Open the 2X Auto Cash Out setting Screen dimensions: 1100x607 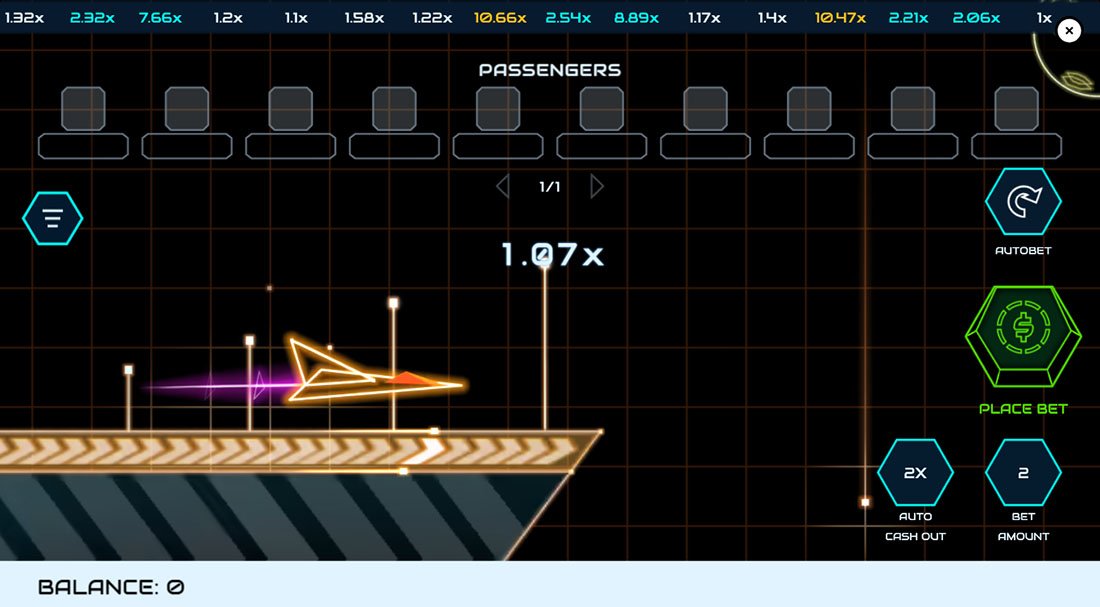coord(915,472)
